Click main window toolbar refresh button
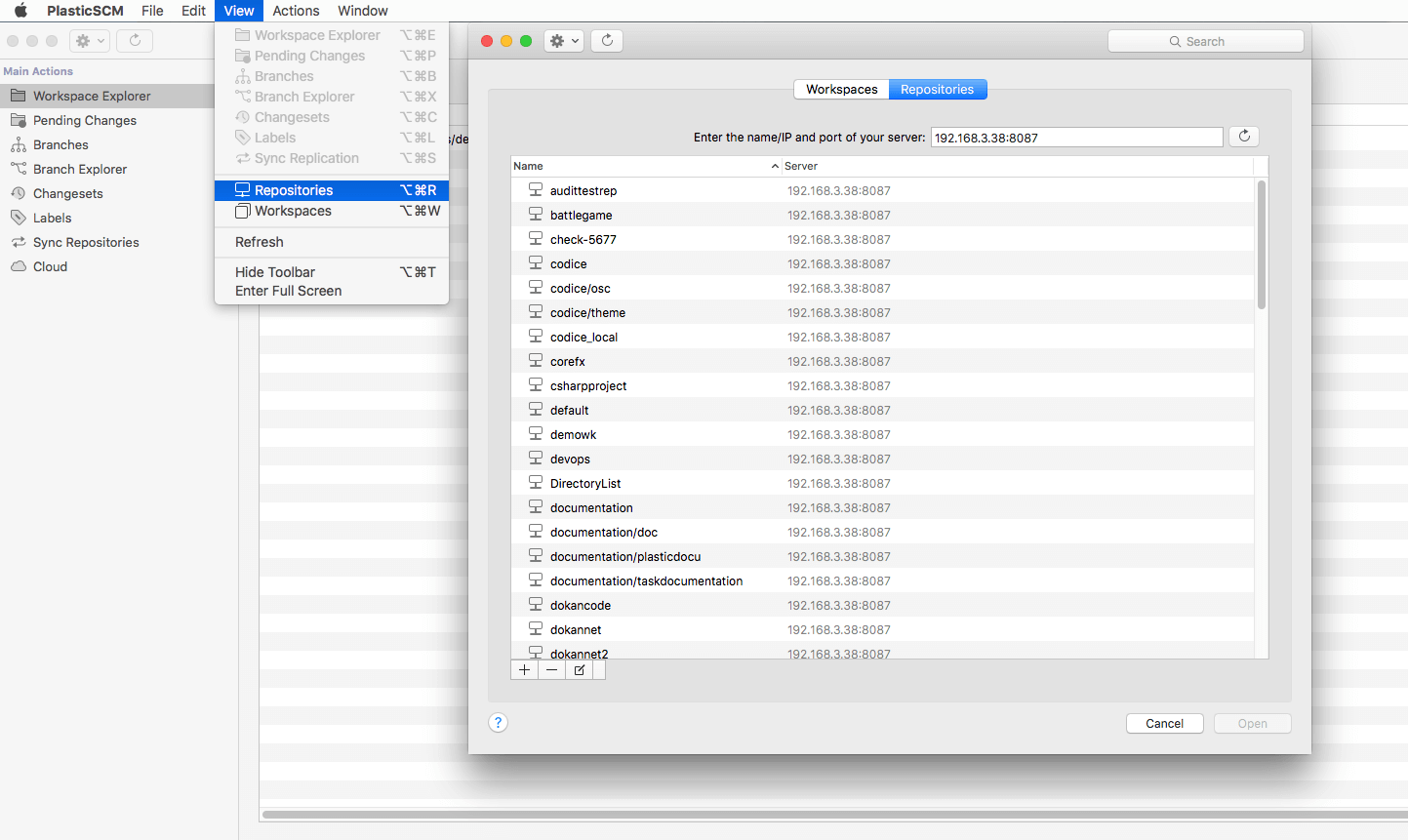This screenshot has width=1408, height=840. (135, 41)
